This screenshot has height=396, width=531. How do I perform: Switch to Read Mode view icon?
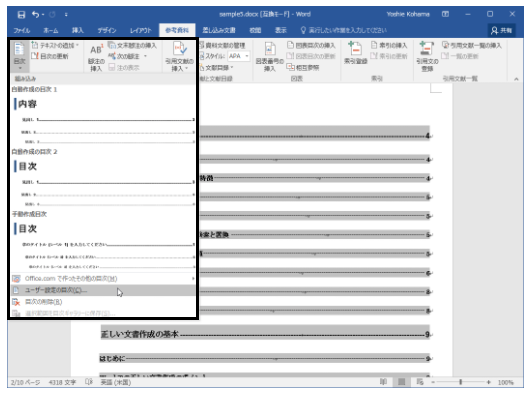pyautogui.click(x=383, y=382)
